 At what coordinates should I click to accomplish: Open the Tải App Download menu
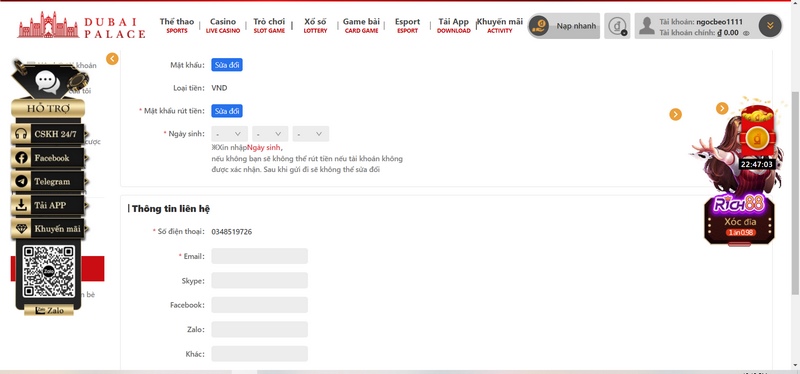coord(454,26)
